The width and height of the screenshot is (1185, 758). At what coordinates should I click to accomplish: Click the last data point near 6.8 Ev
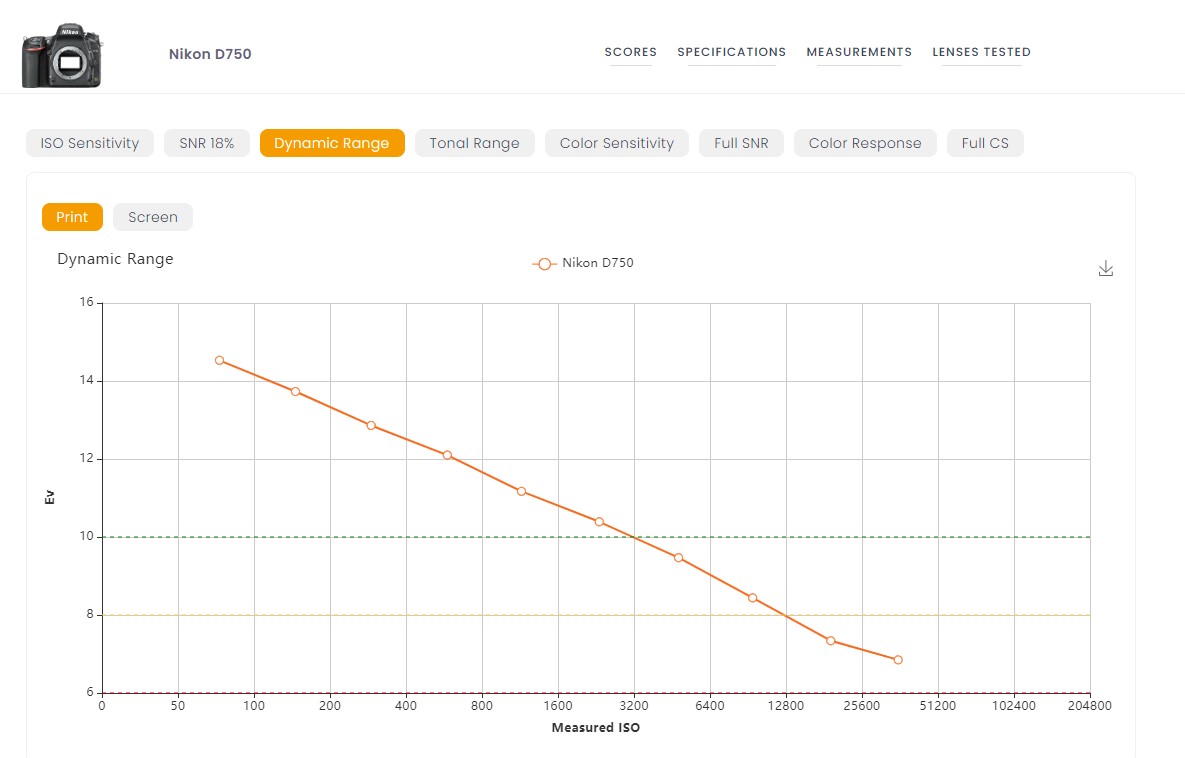898,660
